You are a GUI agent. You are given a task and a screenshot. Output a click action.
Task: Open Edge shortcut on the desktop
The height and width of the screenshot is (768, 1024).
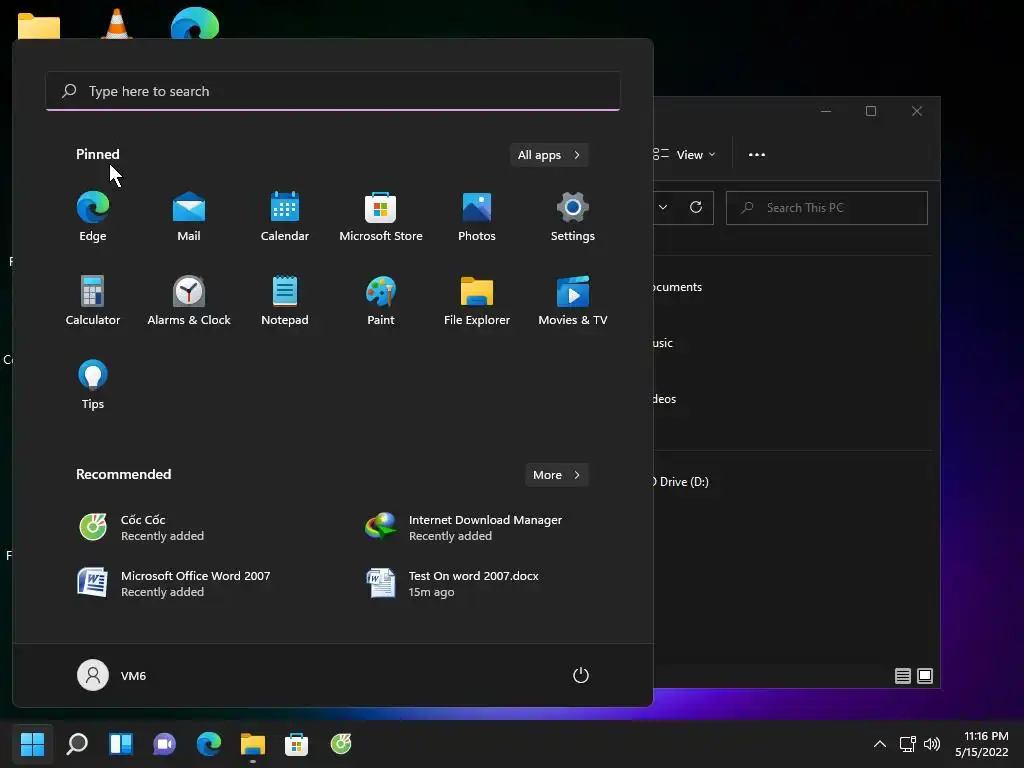pos(195,24)
